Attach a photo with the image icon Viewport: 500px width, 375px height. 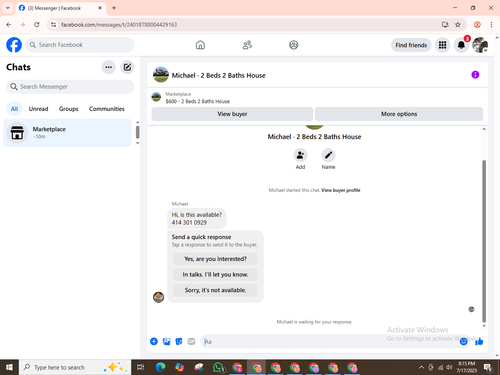(166, 341)
